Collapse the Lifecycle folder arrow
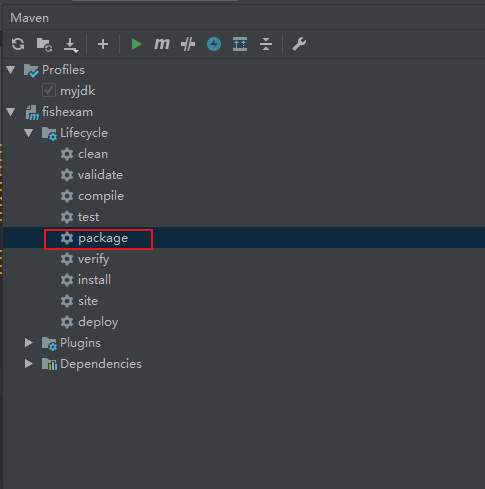This screenshot has width=485, height=489. click(x=29, y=133)
